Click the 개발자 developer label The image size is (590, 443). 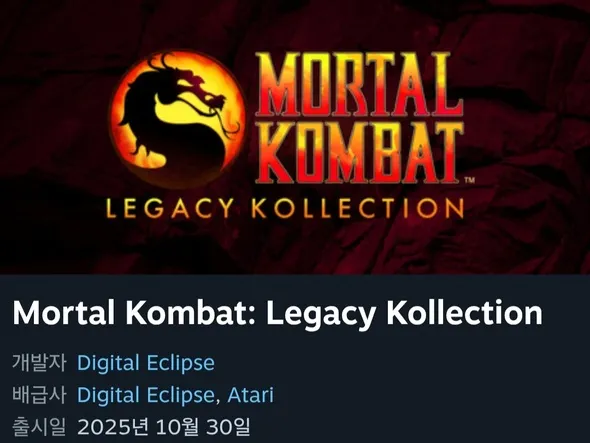pos(39,362)
